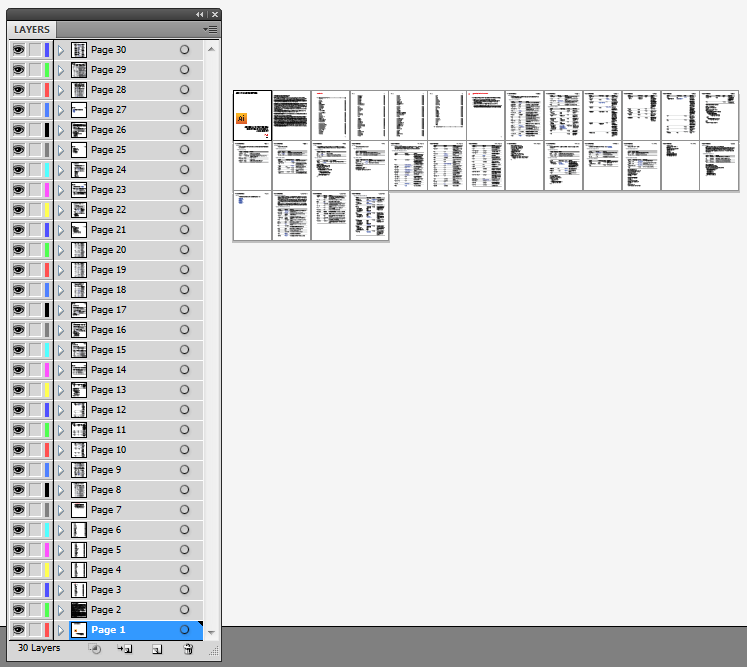Click Create New Sublayer icon
The height and width of the screenshot is (667, 747).
pyautogui.click(x=125, y=649)
